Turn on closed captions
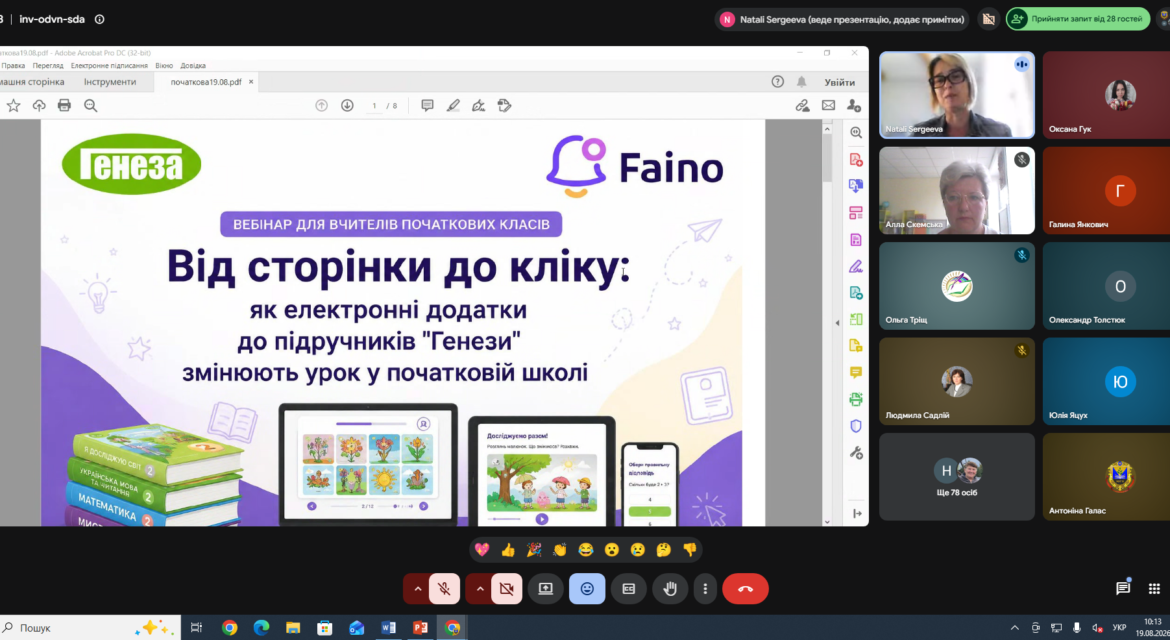The image size is (1170, 640). click(x=628, y=589)
